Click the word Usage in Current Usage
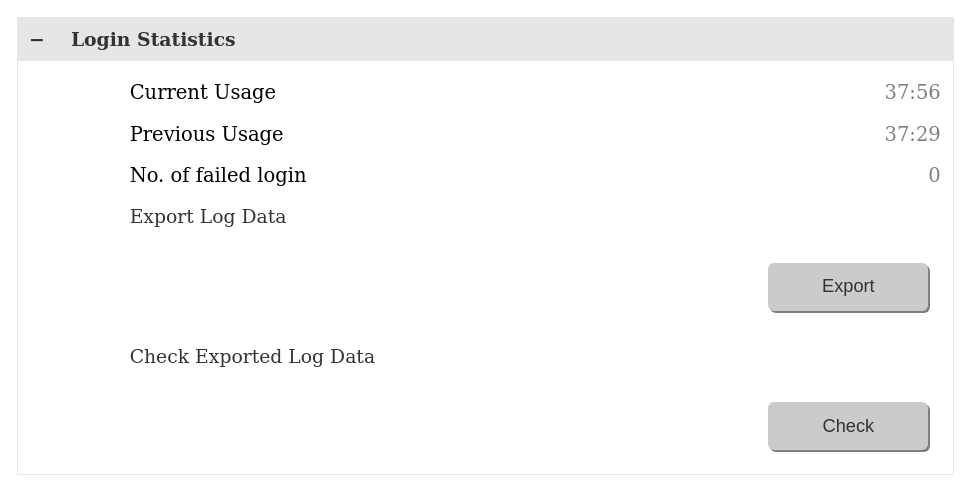Viewport: 974px width, 491px height. pyautogui.click(x=244, y=93)
